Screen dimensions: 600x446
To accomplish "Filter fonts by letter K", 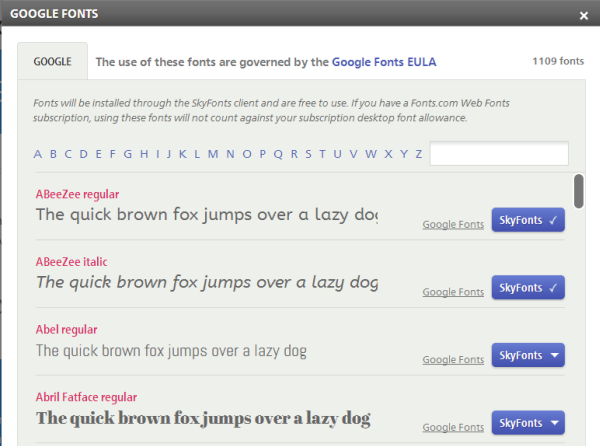I will (183, 154).
